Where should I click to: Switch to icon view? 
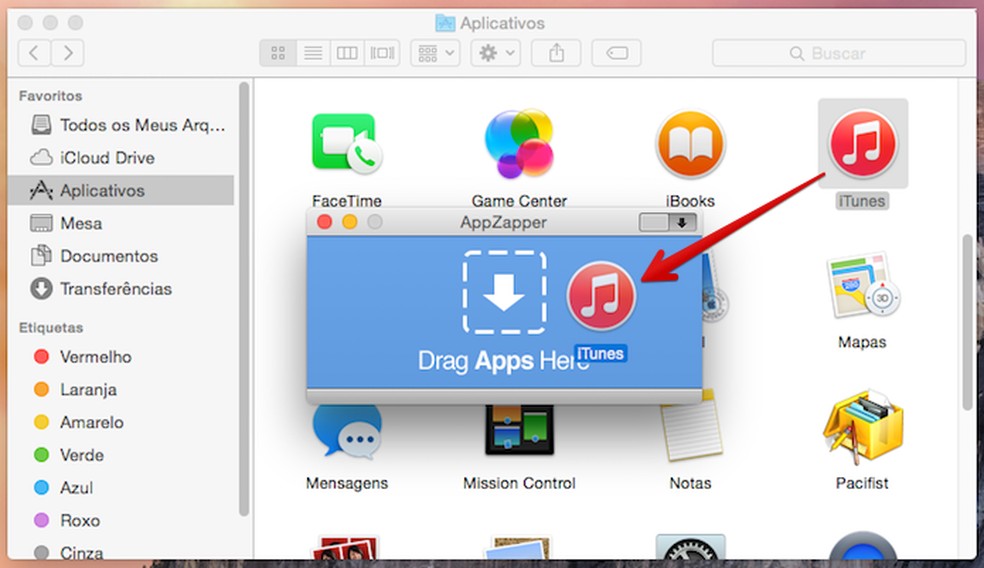pyautogui.click(x=278, y=53)
